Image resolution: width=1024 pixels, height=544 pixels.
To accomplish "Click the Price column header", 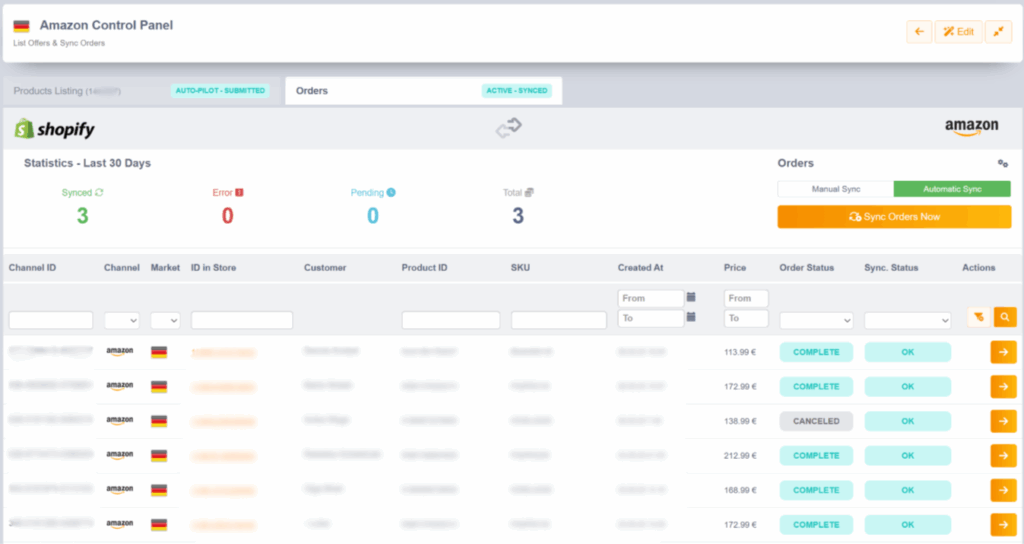I will coord(735,268).
